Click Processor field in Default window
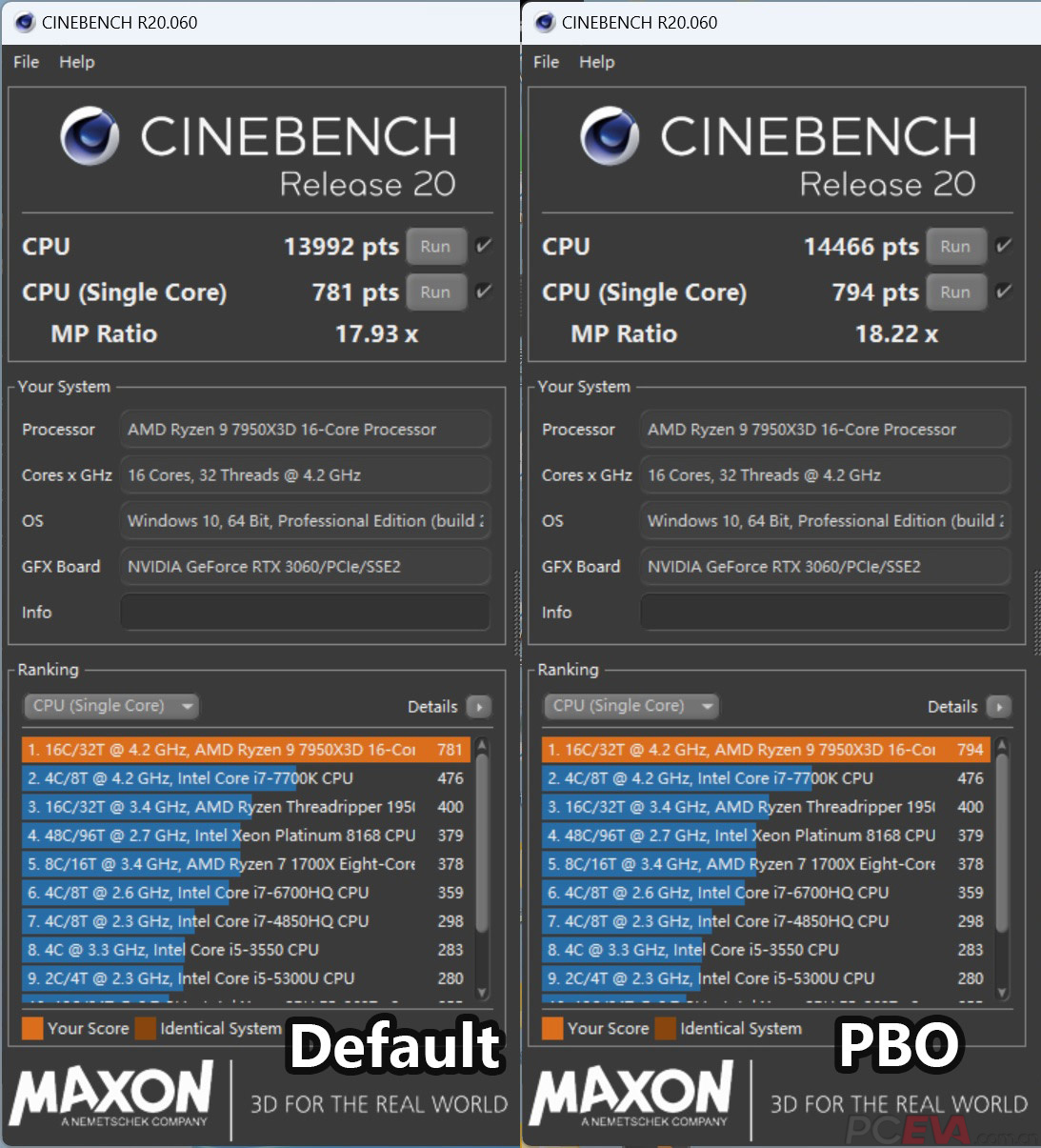 305,430
